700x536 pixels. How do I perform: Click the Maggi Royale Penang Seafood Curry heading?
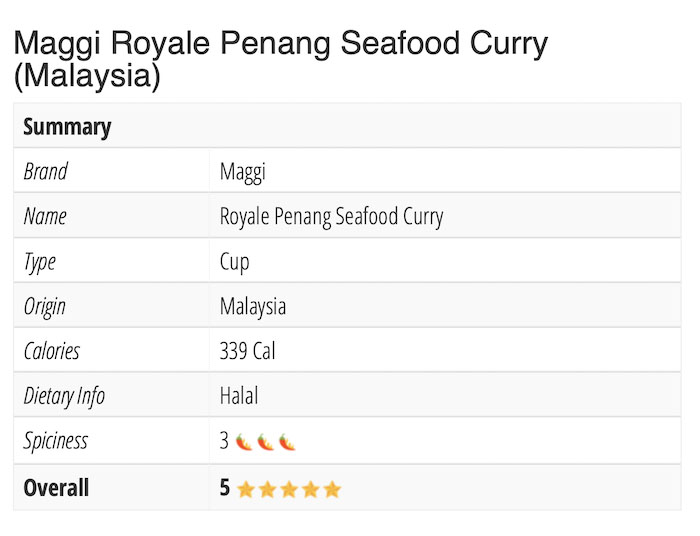281,60
